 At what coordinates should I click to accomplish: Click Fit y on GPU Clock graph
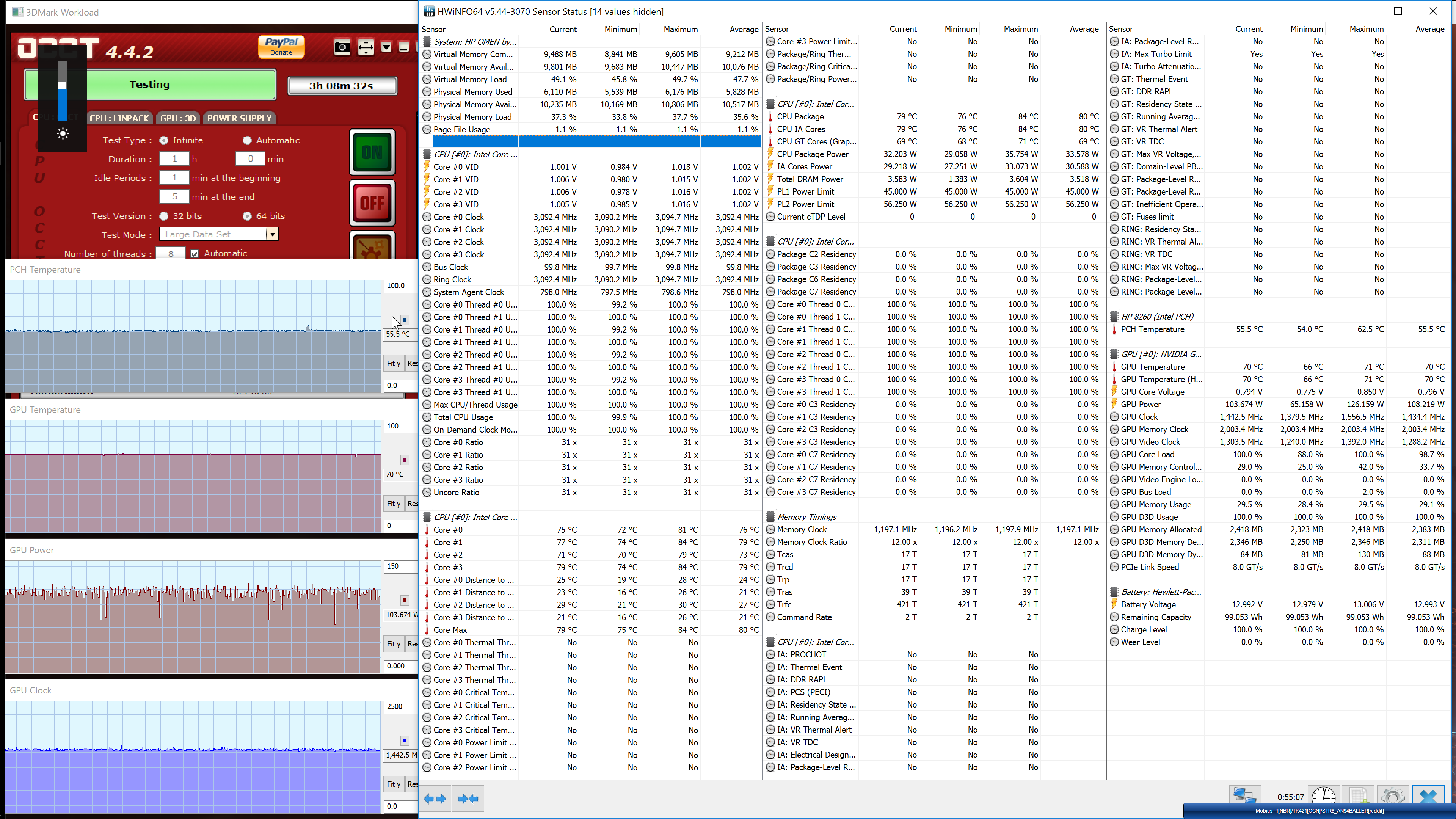394,784
